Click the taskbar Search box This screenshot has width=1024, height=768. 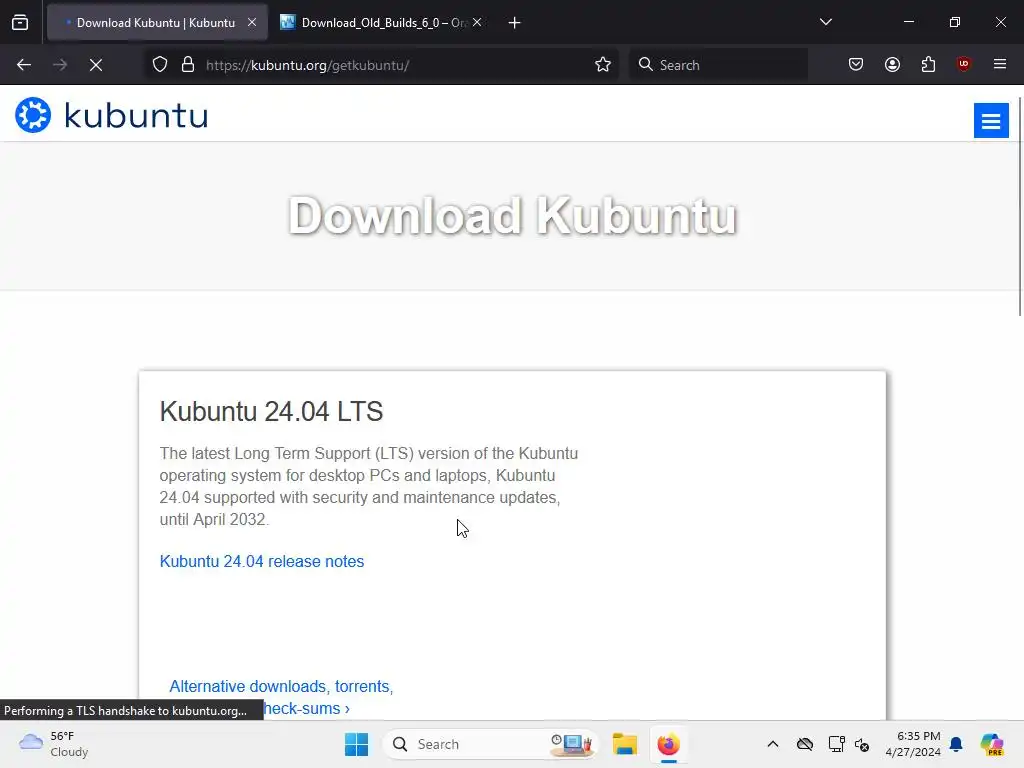[490, 744]
